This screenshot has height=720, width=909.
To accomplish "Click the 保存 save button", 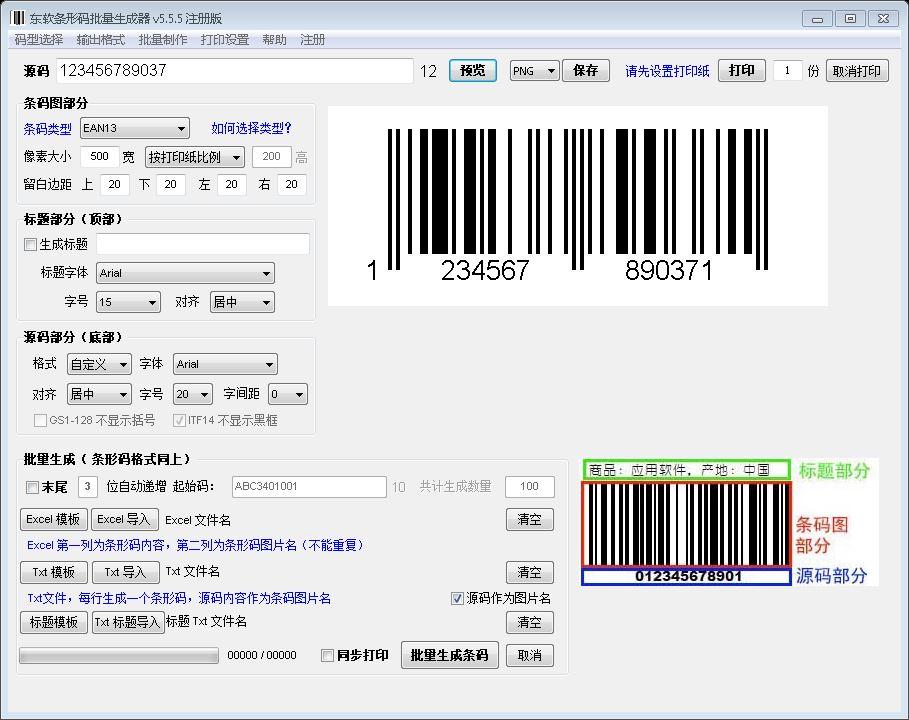I will point(586,71).
